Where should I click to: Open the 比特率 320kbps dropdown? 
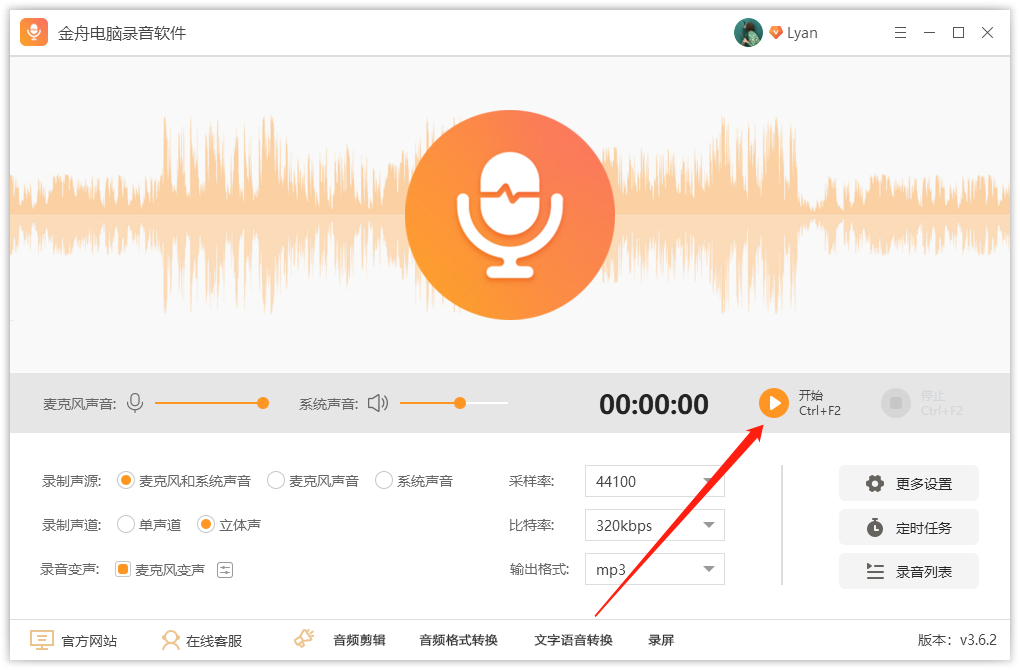(654, 526)
